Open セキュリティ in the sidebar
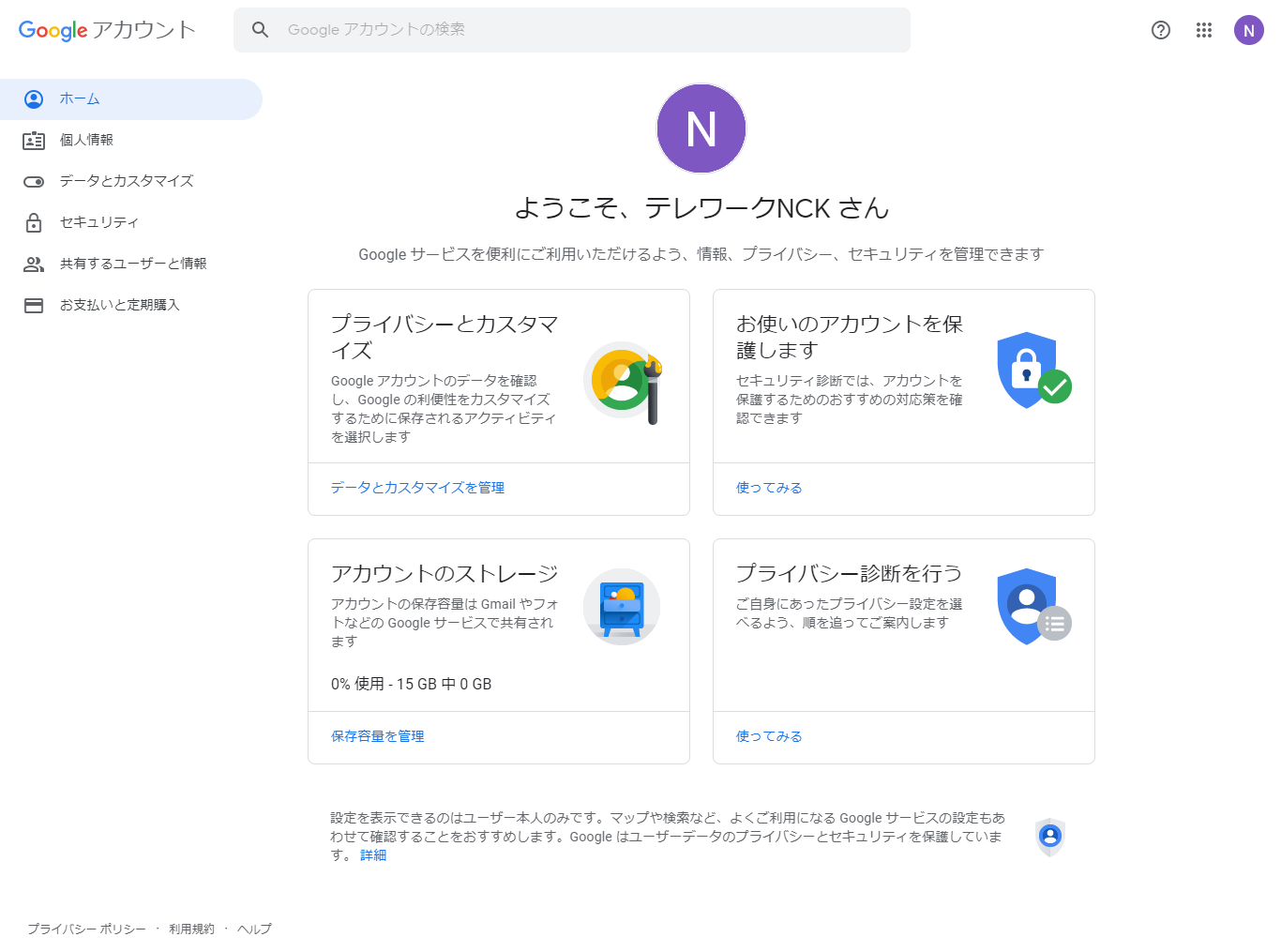Viewport: 1281px width, 952px height. (x=131, y=222)
